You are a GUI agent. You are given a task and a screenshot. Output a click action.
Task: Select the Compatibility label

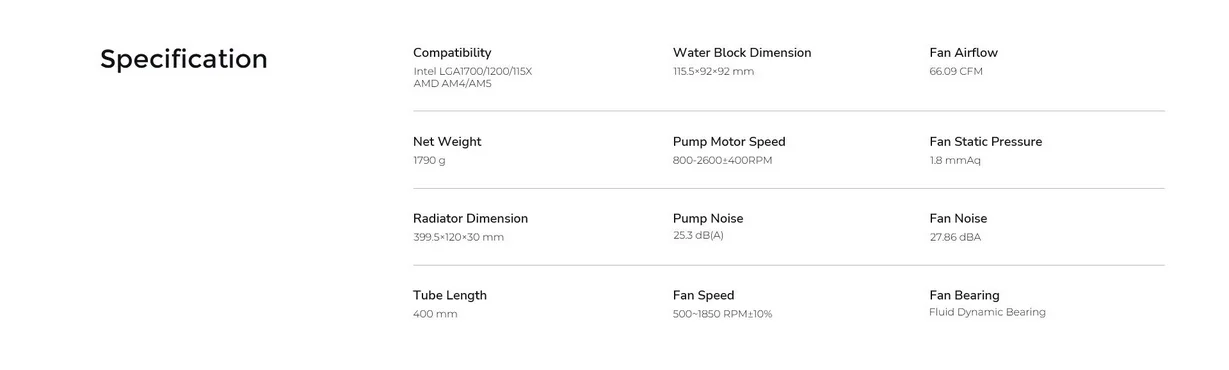coord(452,53)
